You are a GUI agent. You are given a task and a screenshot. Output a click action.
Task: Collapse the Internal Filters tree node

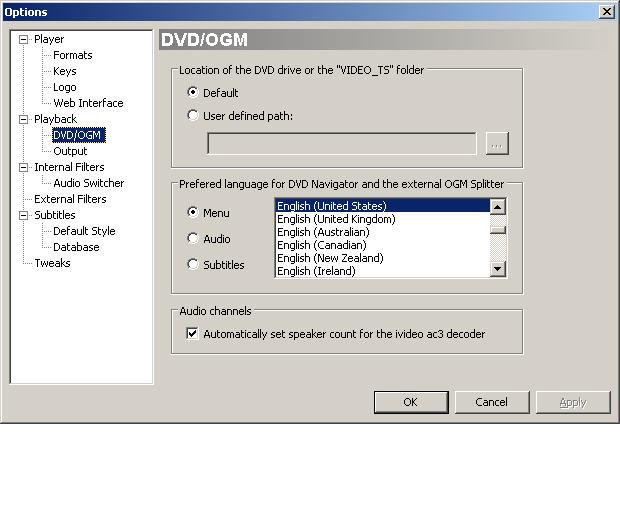tap(24, 167)
